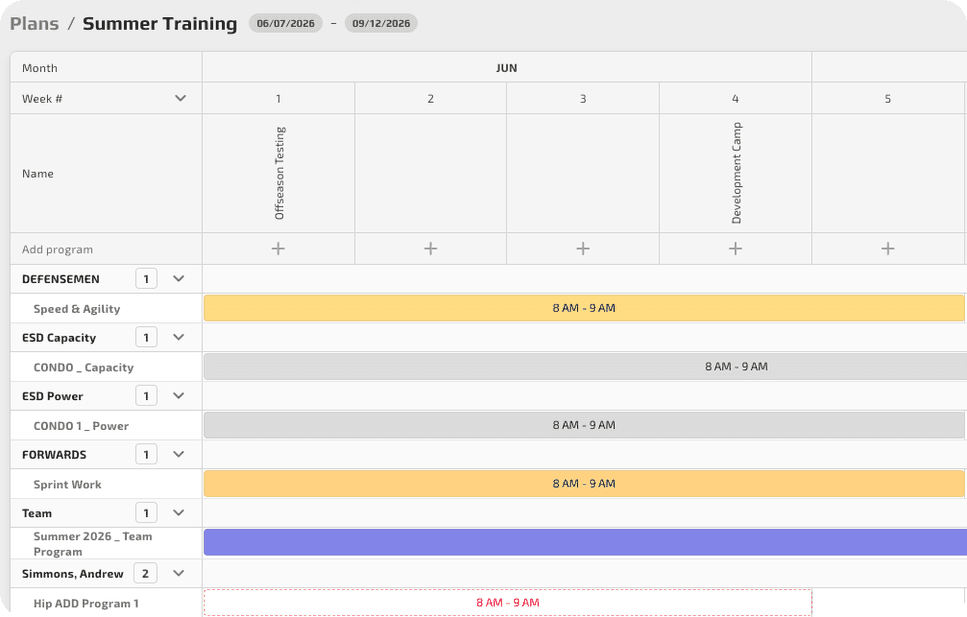Collapse the ESD Capacity group
Viewport: 967px width, 617px height.
[x=179, y=337]
